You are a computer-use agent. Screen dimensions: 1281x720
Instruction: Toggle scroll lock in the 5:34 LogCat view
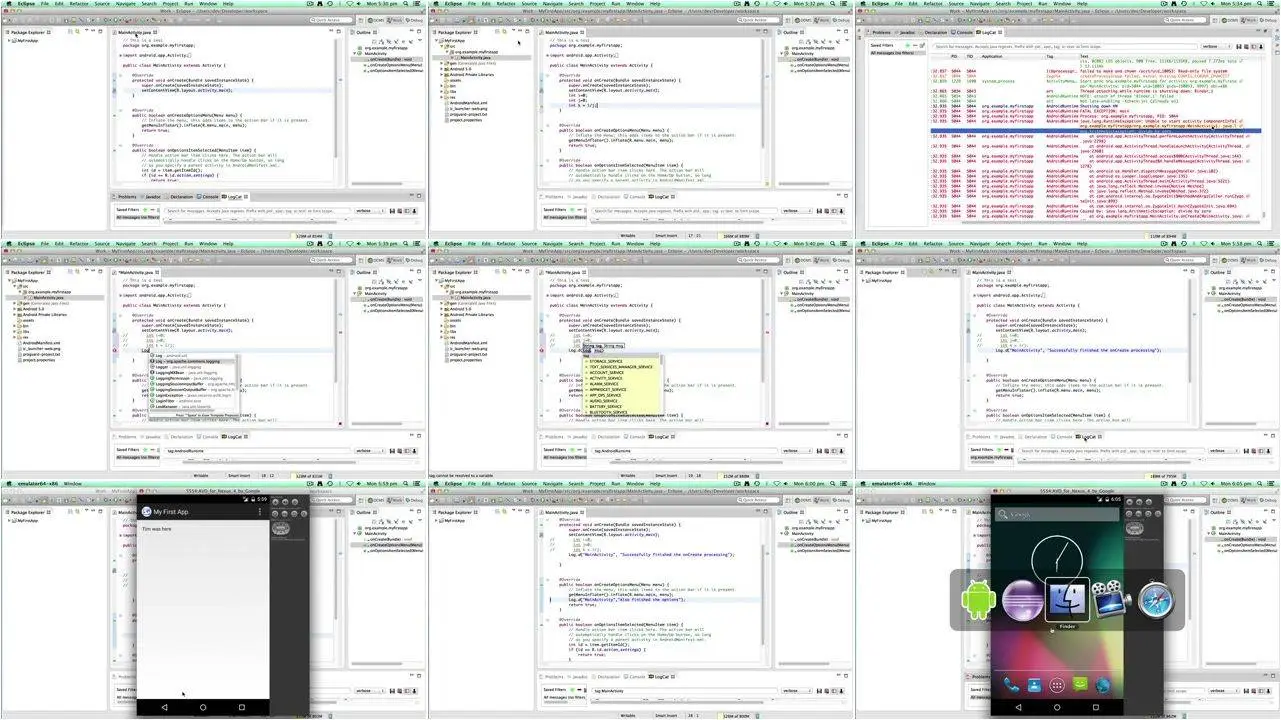[1261, 47]
